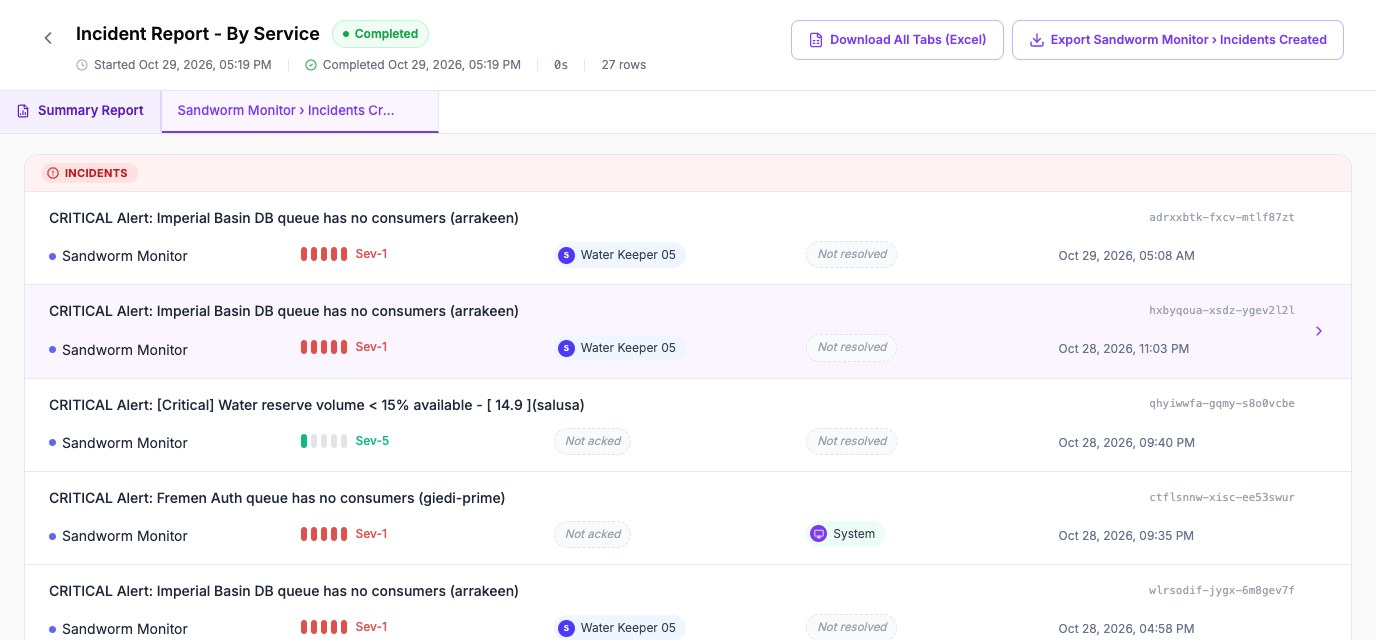The image size is (1376, 640).
Task: Click Sev-1 severity bars in 05:08 AM row
Action: point(324,254)
